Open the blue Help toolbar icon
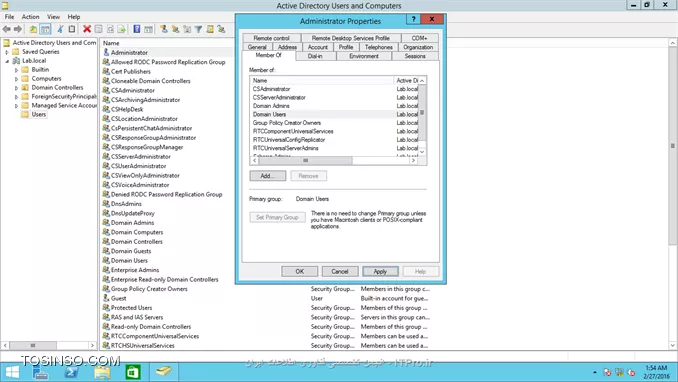 click(137, 29)
